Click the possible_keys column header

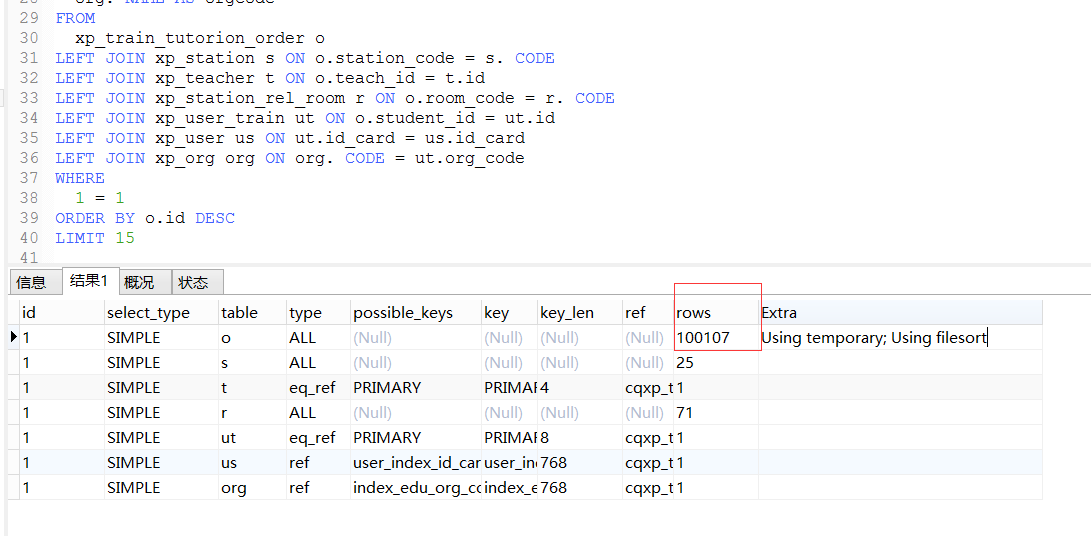click(415, 313)
